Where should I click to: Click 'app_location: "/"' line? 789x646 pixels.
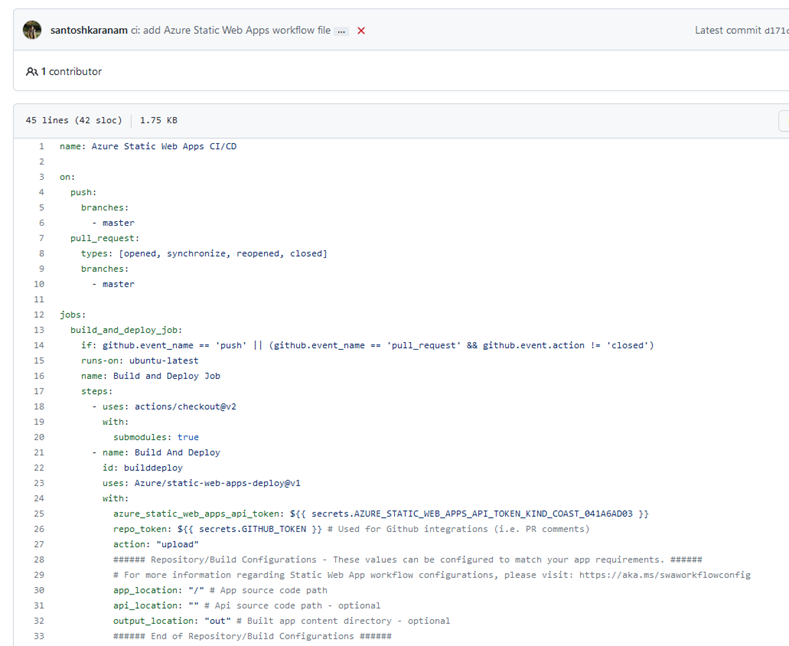(220, 590)
